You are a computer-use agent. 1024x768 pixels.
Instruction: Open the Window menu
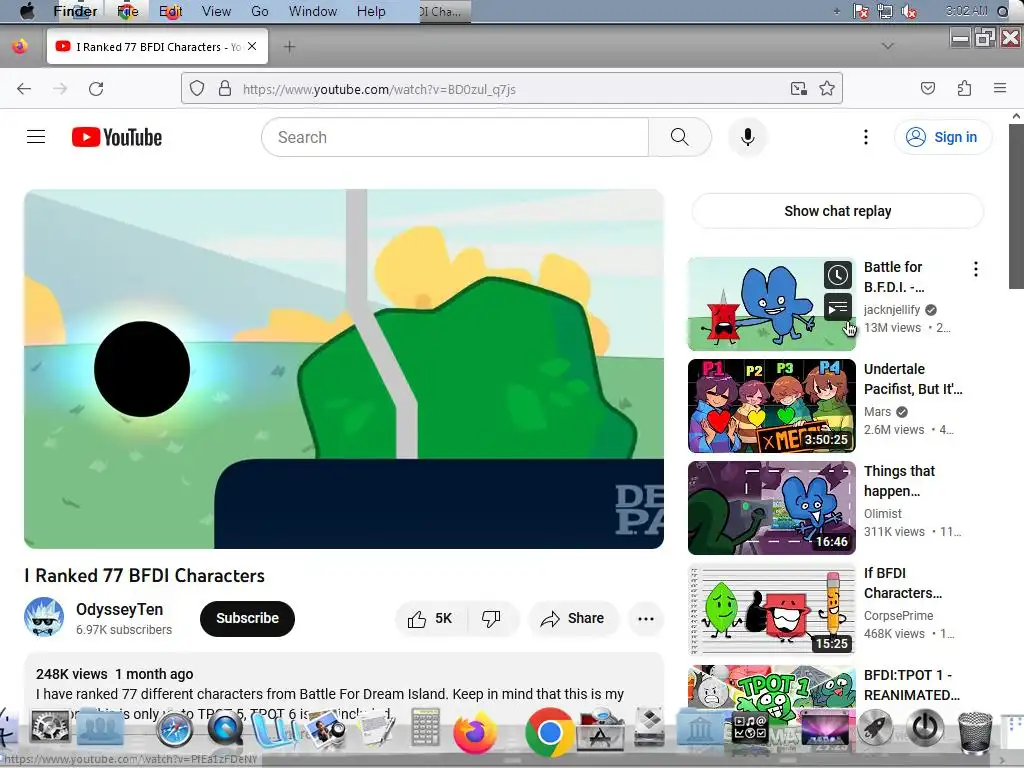click(x=313, y=11)
